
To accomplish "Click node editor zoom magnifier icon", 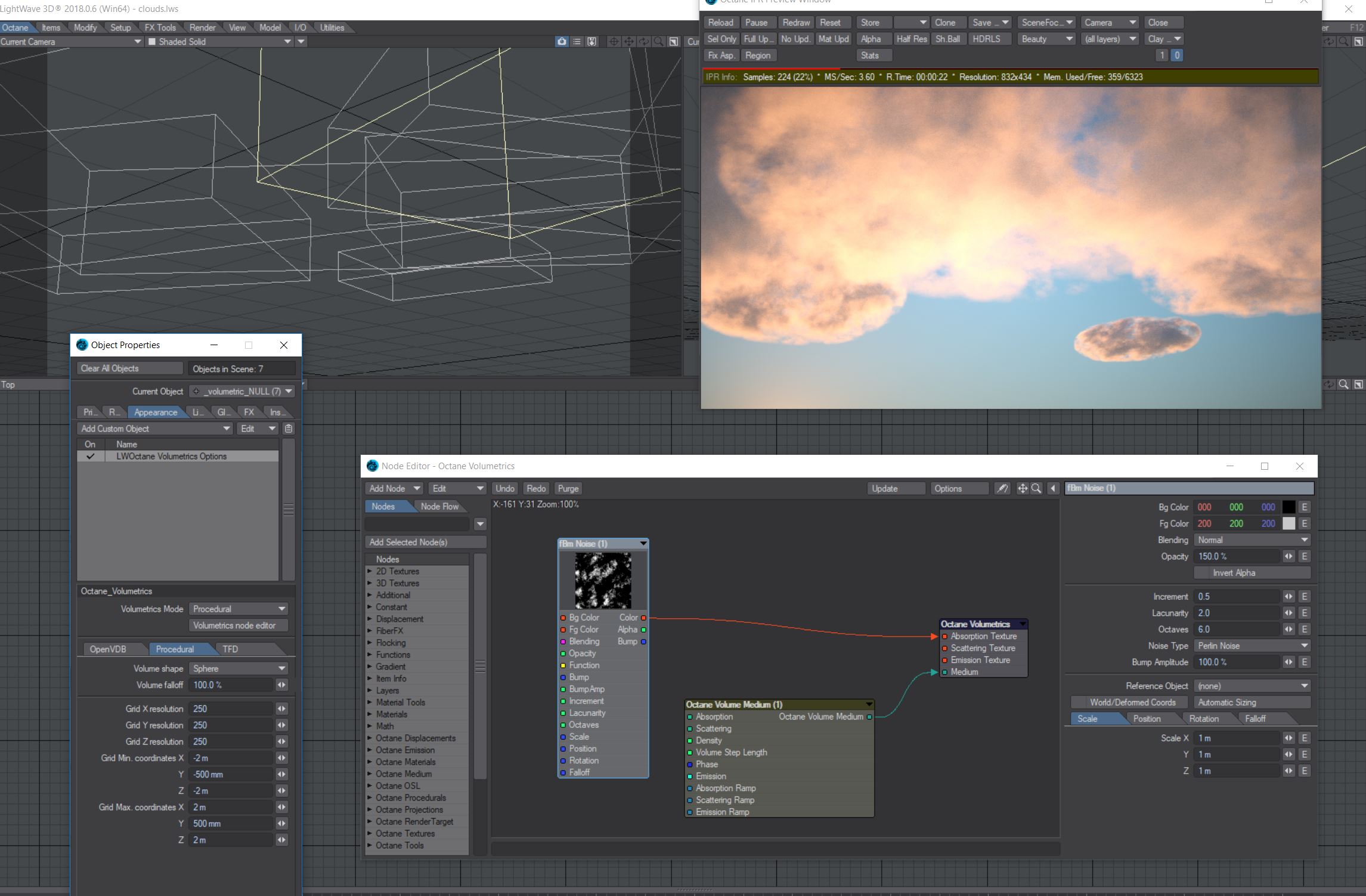I will pyautogui.click(x=1036, y=488).
